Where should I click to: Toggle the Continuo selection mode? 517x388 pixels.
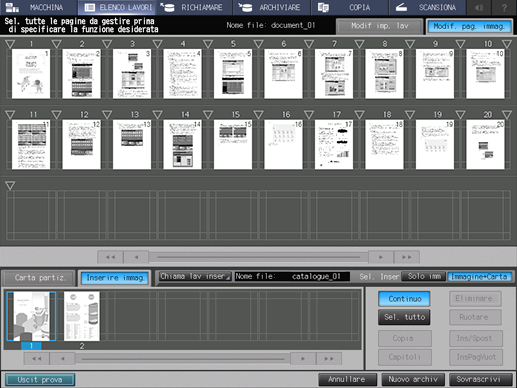click(x=404, y=299)
